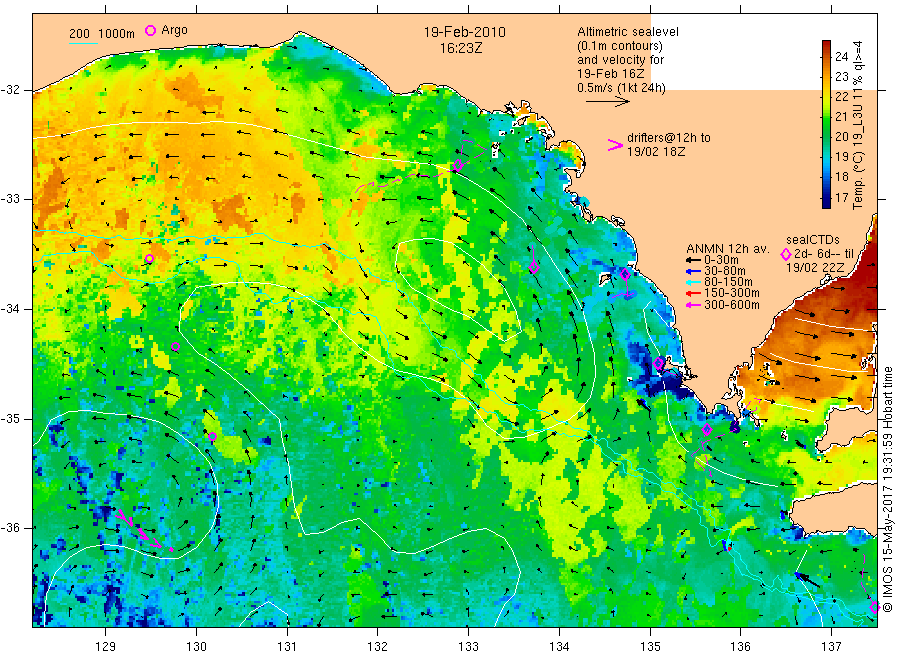Click the 24 degree label on the color bar
Viewport: 900px width, 660px height.
(x=841, y=56)
